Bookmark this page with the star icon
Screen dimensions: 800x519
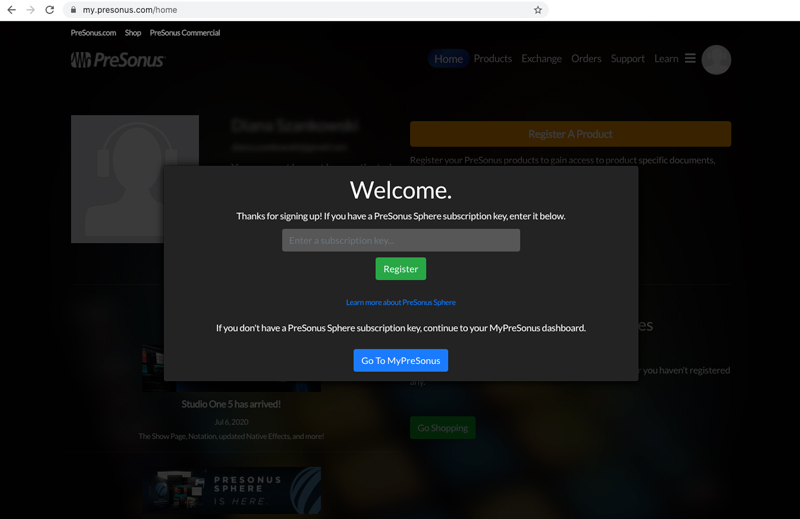(538, 10)
